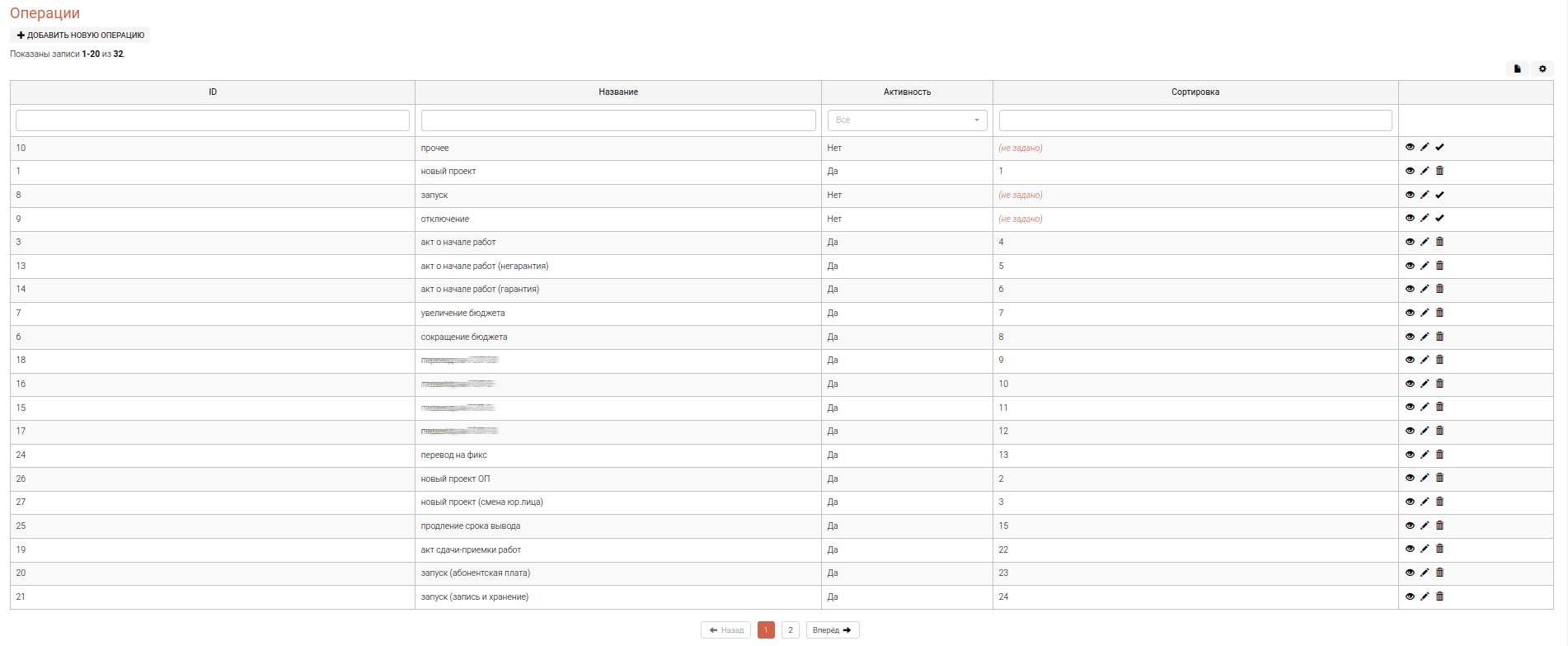Open the table settings gear icon
1568x646 pixels.
[1542, 69]
